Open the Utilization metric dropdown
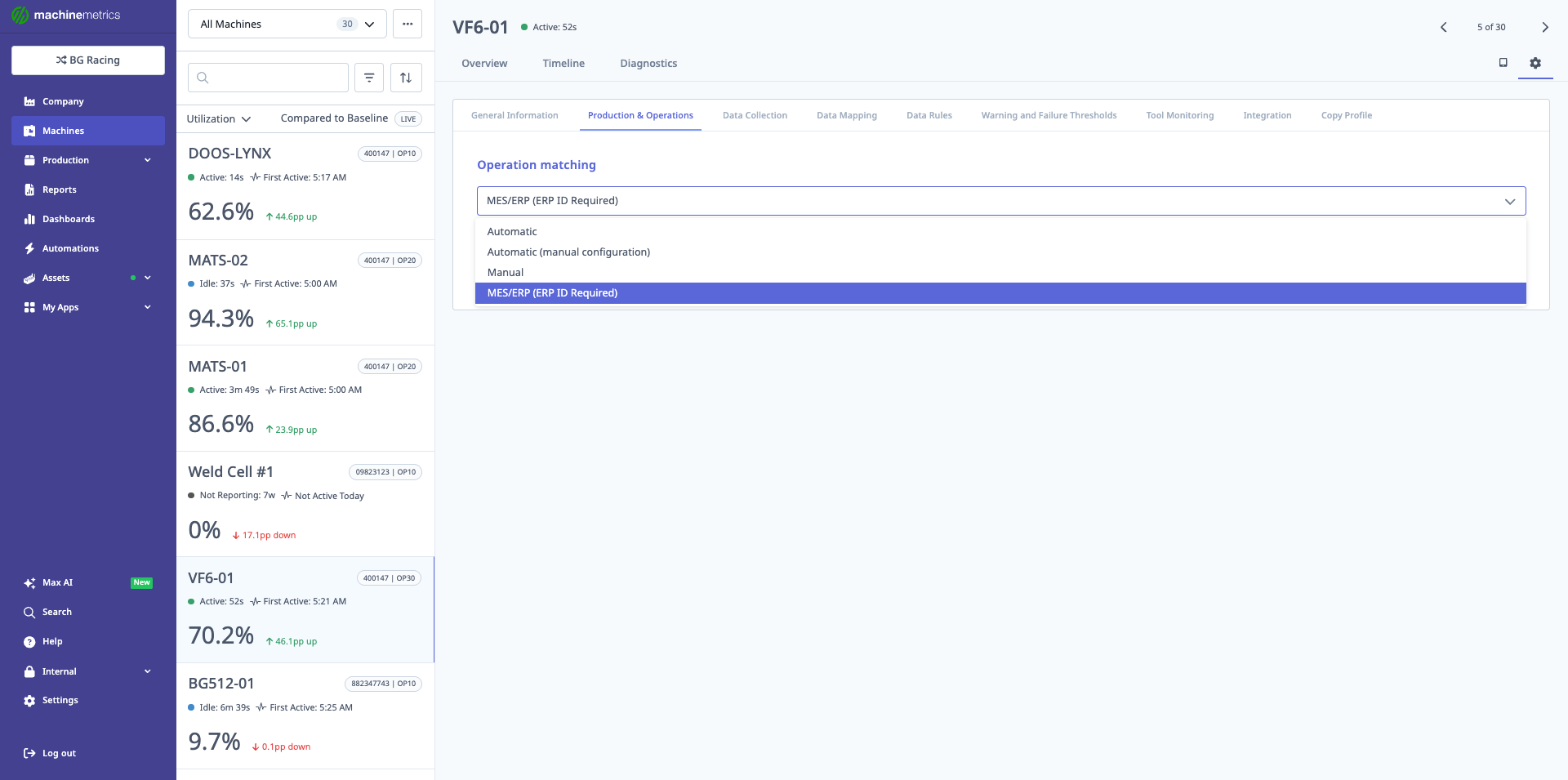This screenshot has width=1568, height=780. 218,118
